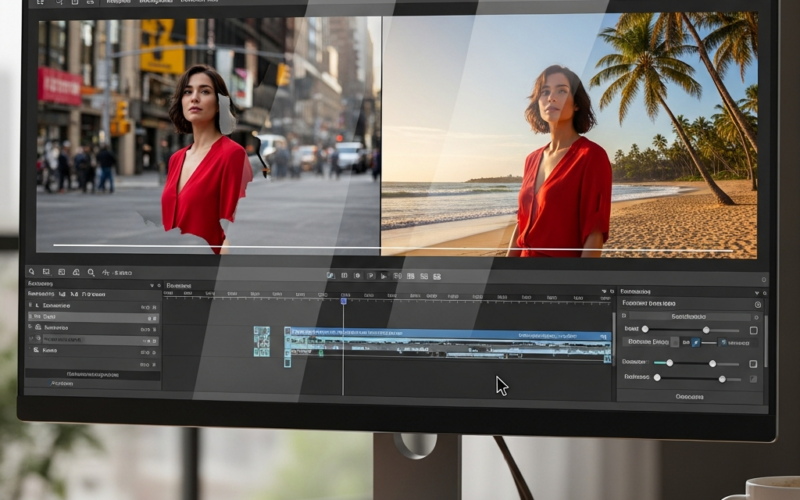Click the blue playhead marker on the timeline ruler

(x=343, y=301)
